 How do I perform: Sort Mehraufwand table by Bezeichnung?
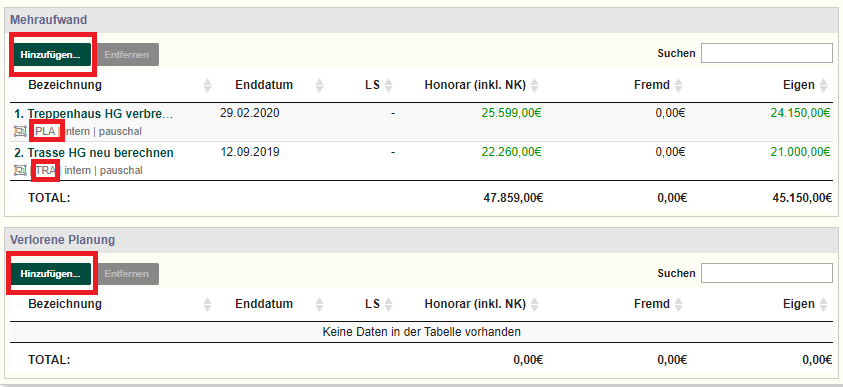pos(65,85)
